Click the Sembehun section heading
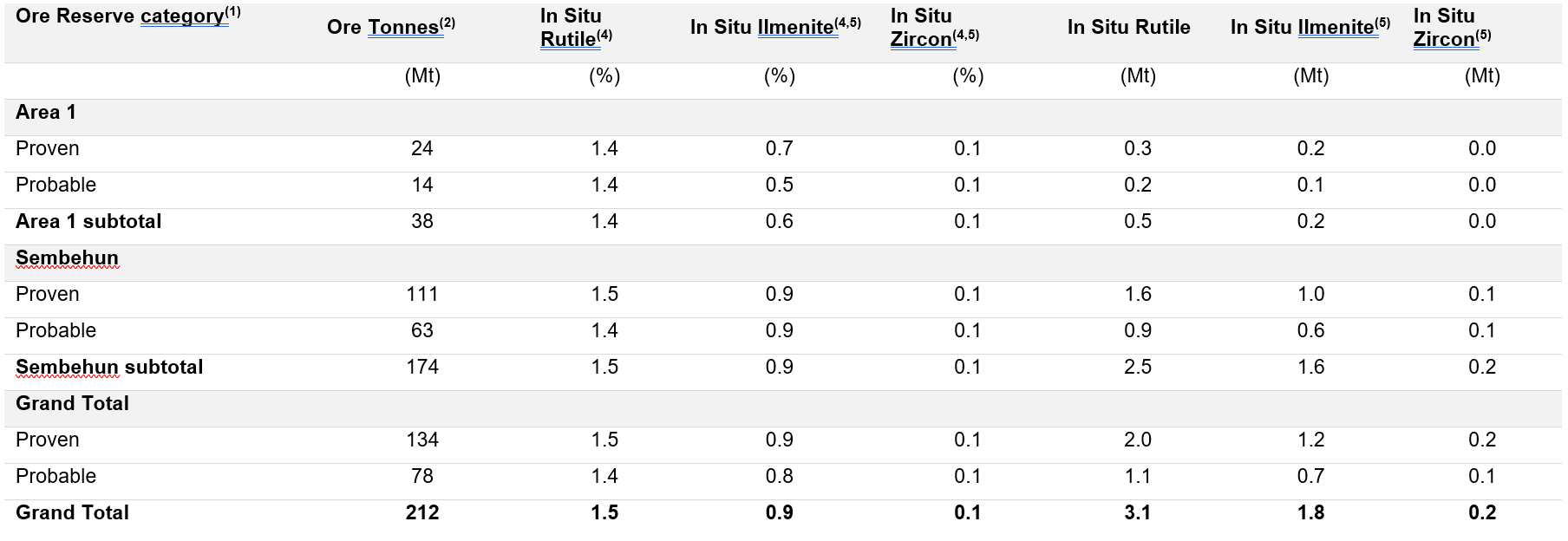The image size is (1568, 541). (67, 258)
